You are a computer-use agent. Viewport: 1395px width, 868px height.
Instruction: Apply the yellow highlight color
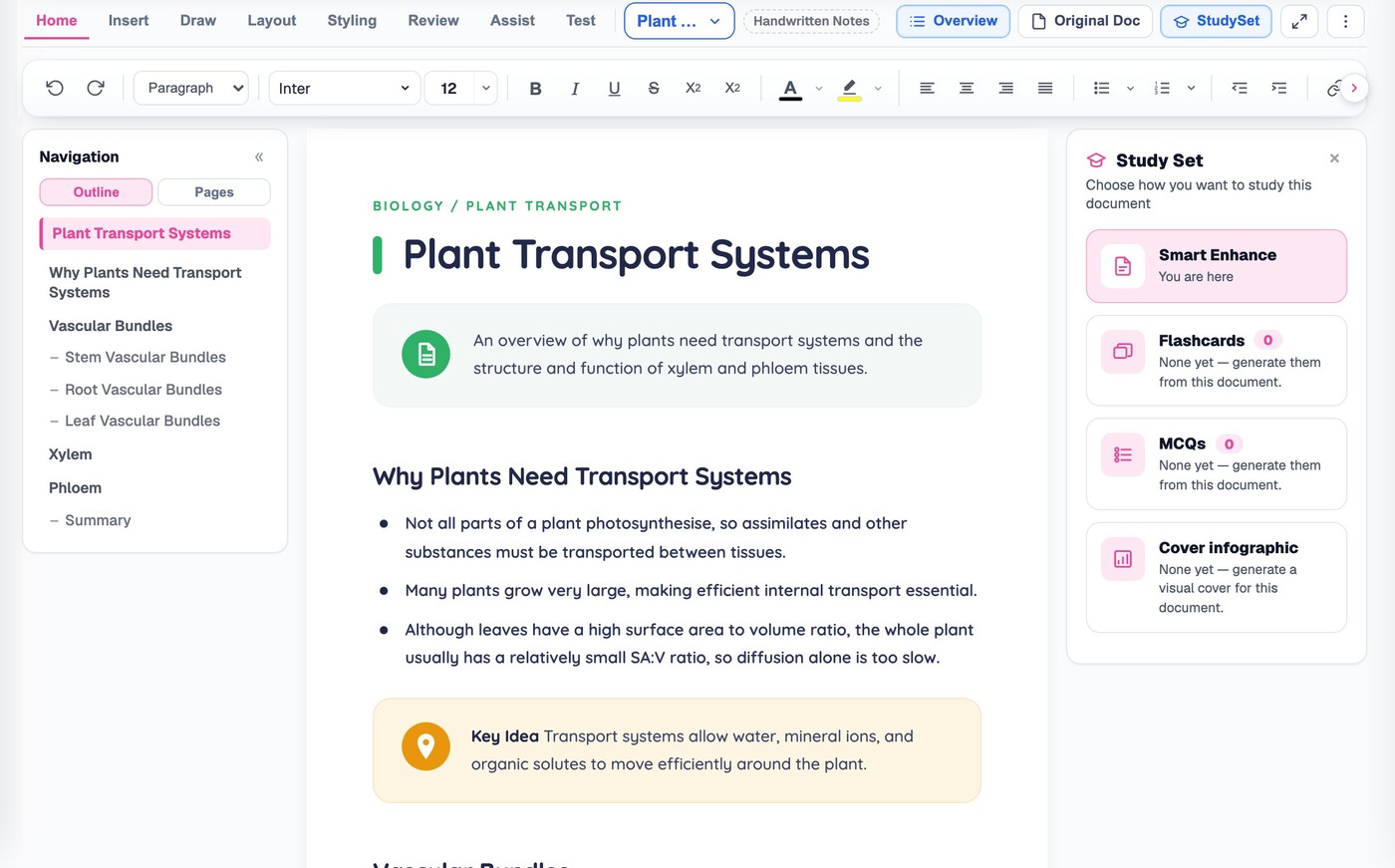coord(849,88)
